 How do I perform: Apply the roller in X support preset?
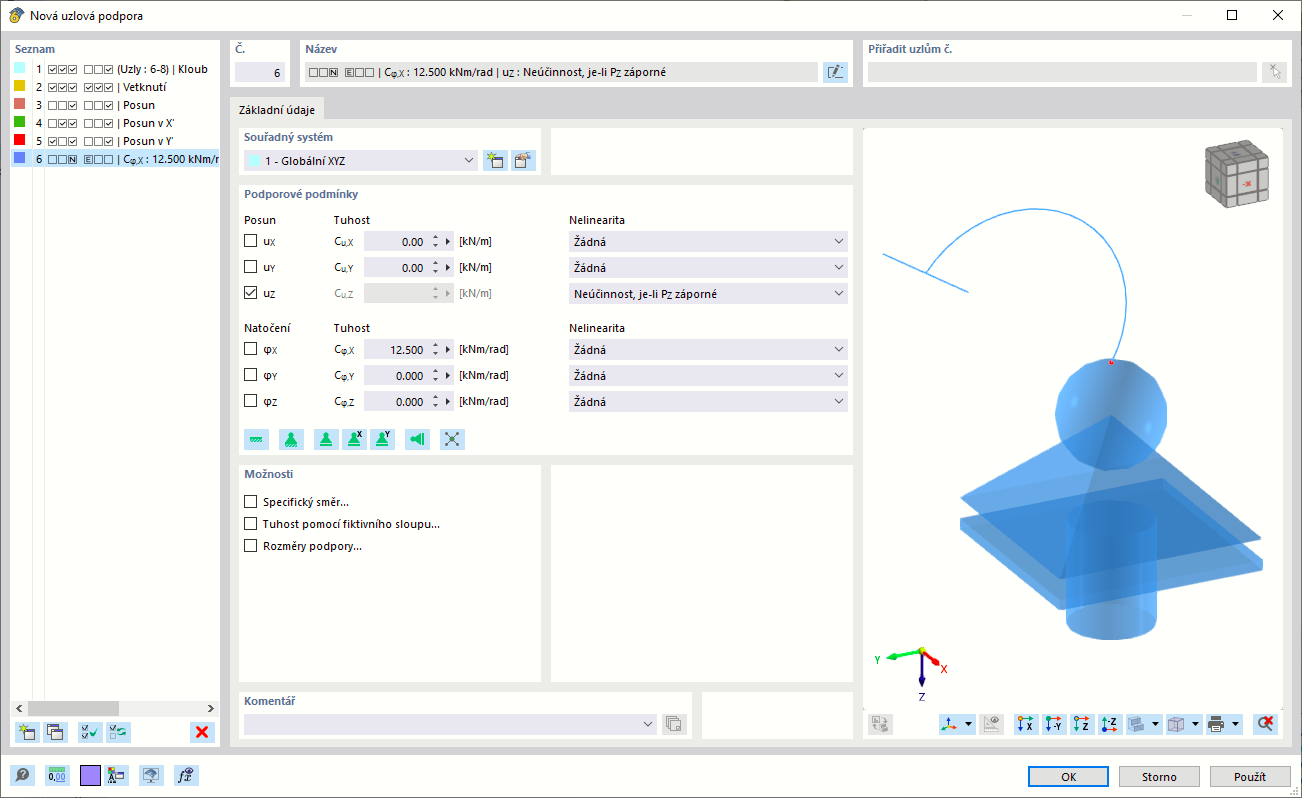point(354,439)
